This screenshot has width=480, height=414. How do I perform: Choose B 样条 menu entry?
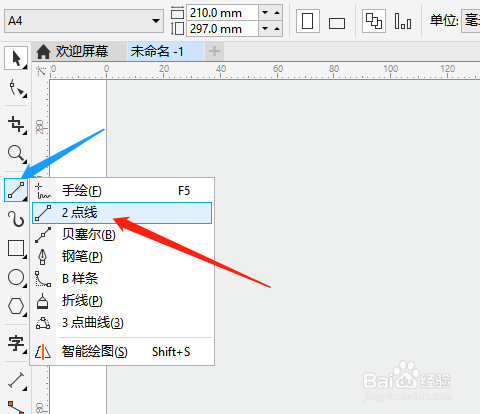pos(122,279)
